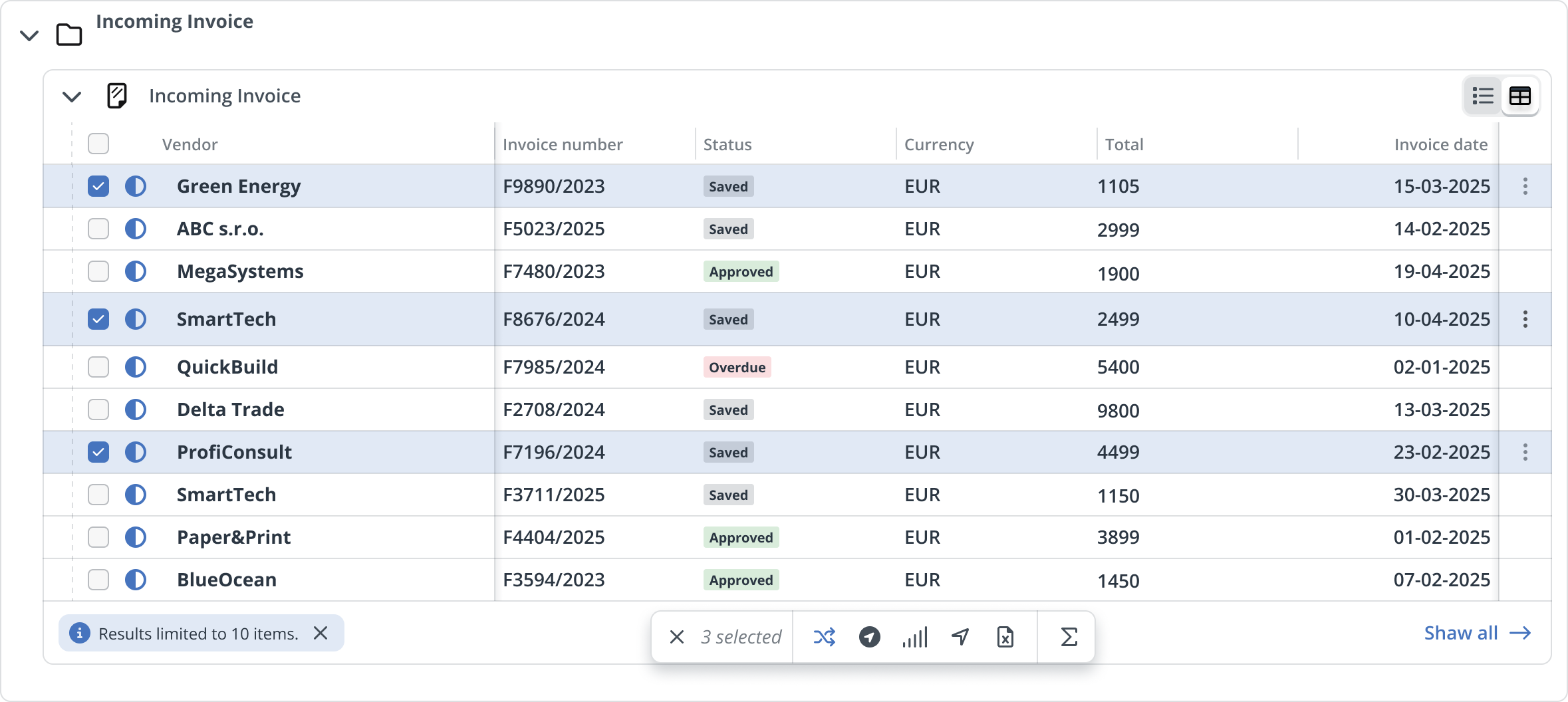Dismiss the Results limited to 10 items notice
This screenshot has height=702, width=1568.
[321, 633]
